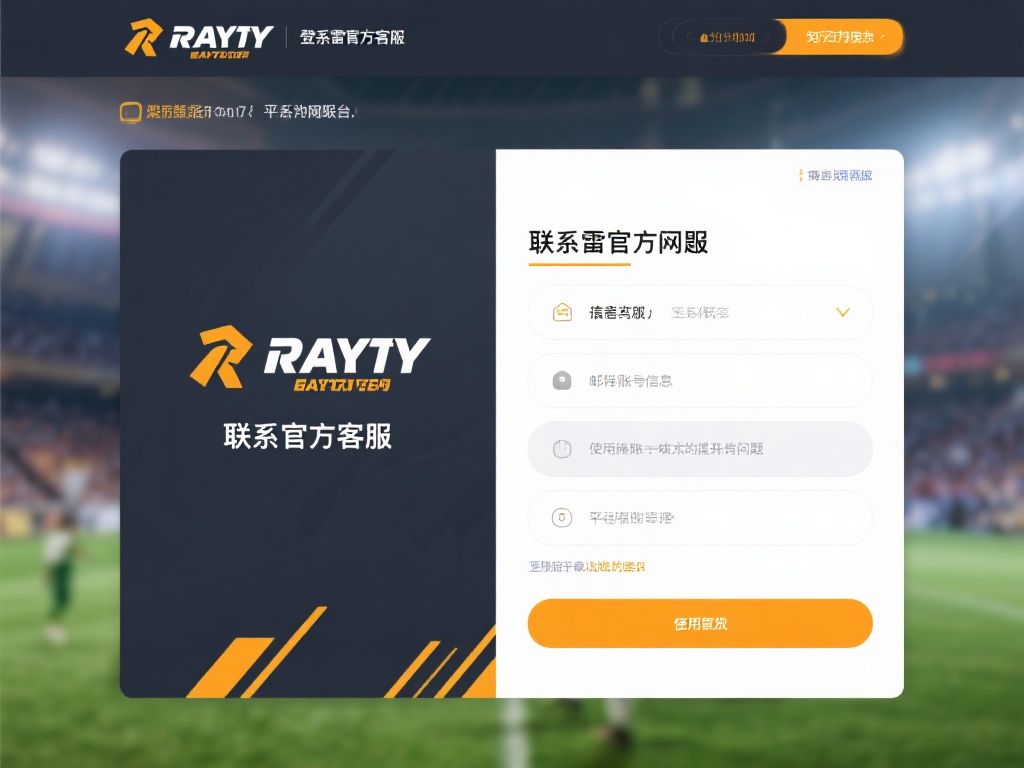Expand the first field's orange chevron dropdown
This screenshot has width=1024, height=768.
click(842, 312)
